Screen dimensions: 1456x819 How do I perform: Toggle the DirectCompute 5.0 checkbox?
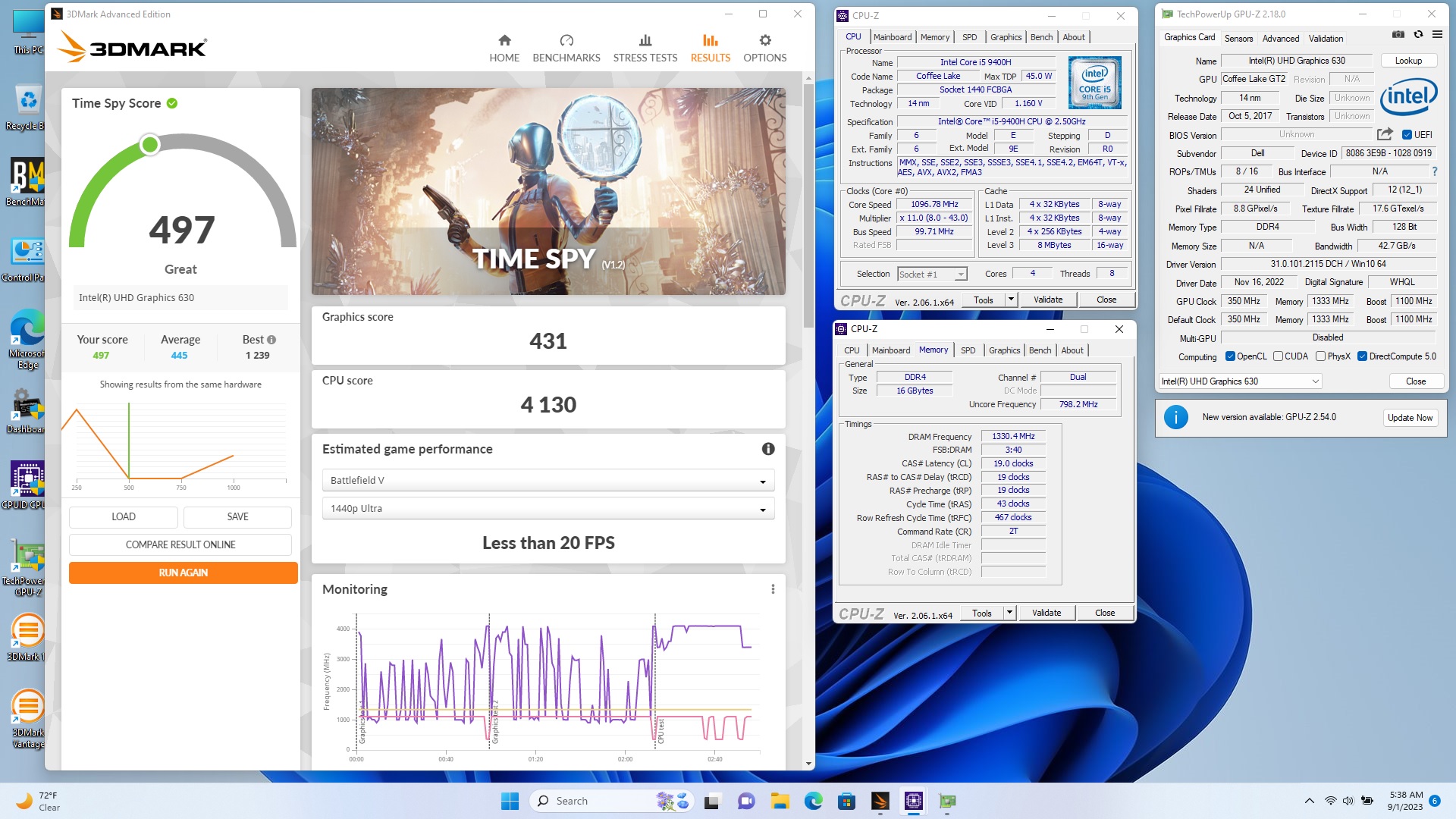(x=1362, y=356)
